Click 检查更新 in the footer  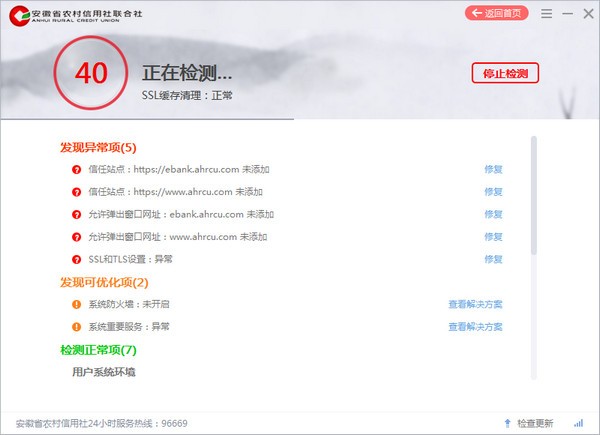coord(535,423)
